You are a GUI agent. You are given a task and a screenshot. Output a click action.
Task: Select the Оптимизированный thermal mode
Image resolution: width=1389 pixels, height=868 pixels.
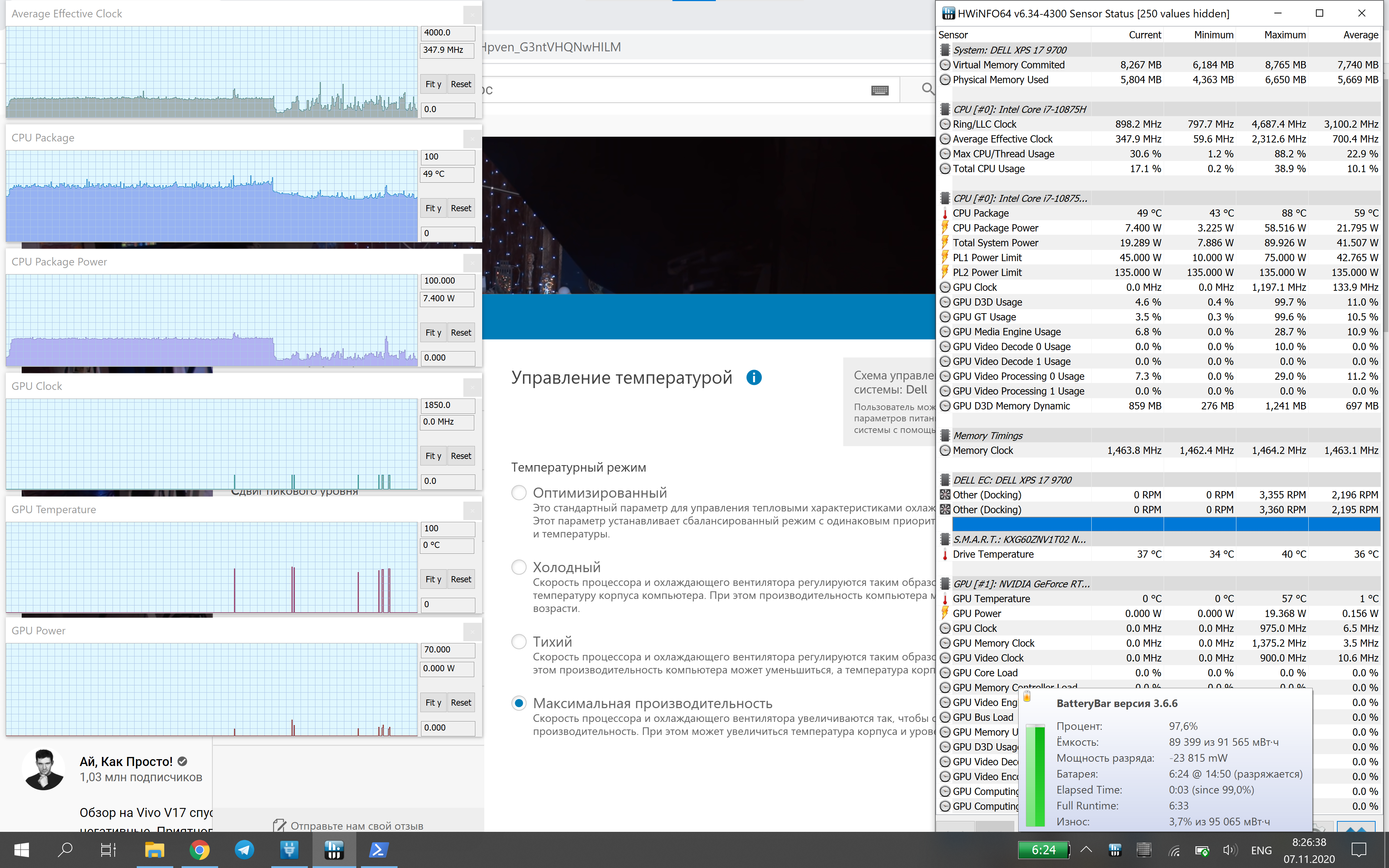tap(519, 493)
